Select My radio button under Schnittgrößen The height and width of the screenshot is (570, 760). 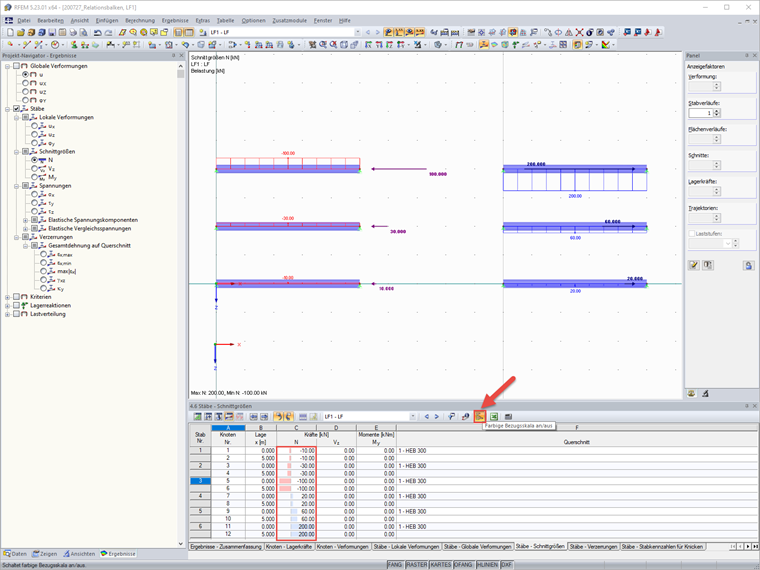(x=34, y=177)
